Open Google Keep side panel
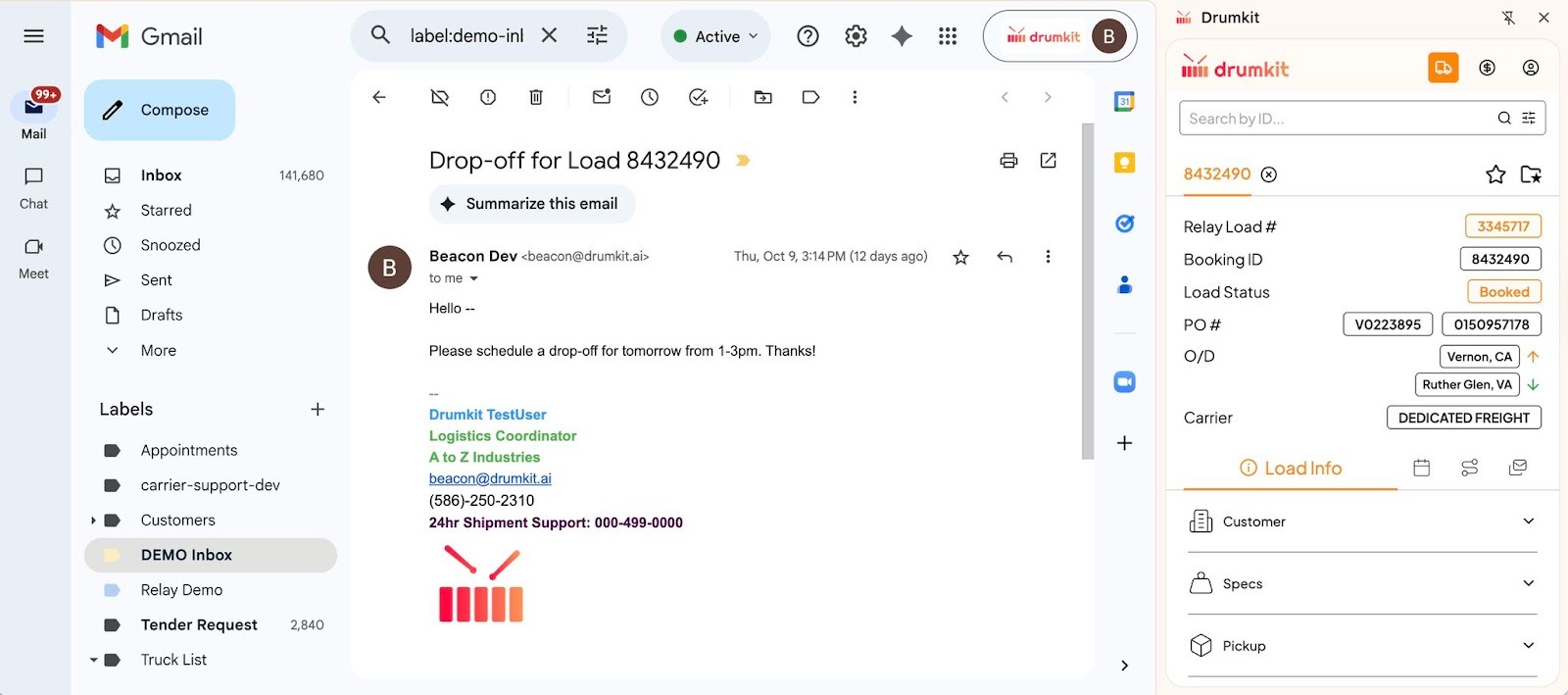Screen dimensions: 1568x695 coord(1125,163)
